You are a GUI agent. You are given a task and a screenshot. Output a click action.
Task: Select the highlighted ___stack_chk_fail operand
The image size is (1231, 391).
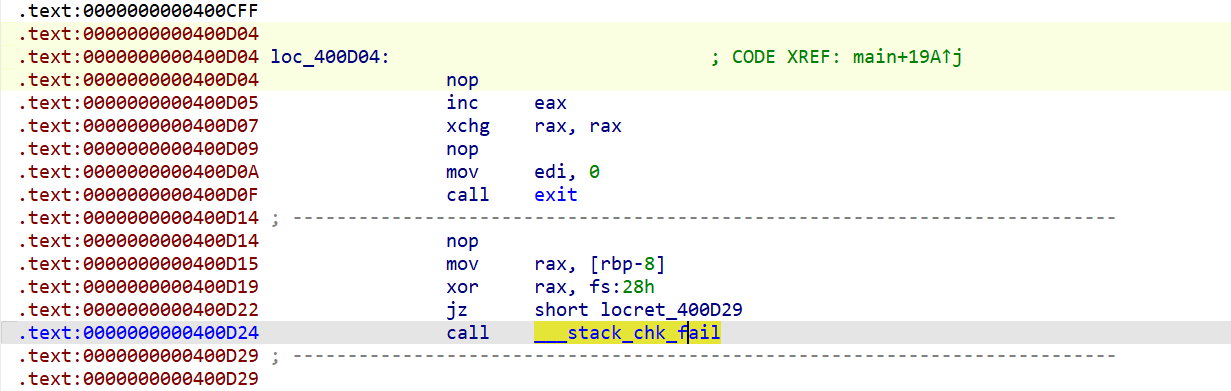628,333
